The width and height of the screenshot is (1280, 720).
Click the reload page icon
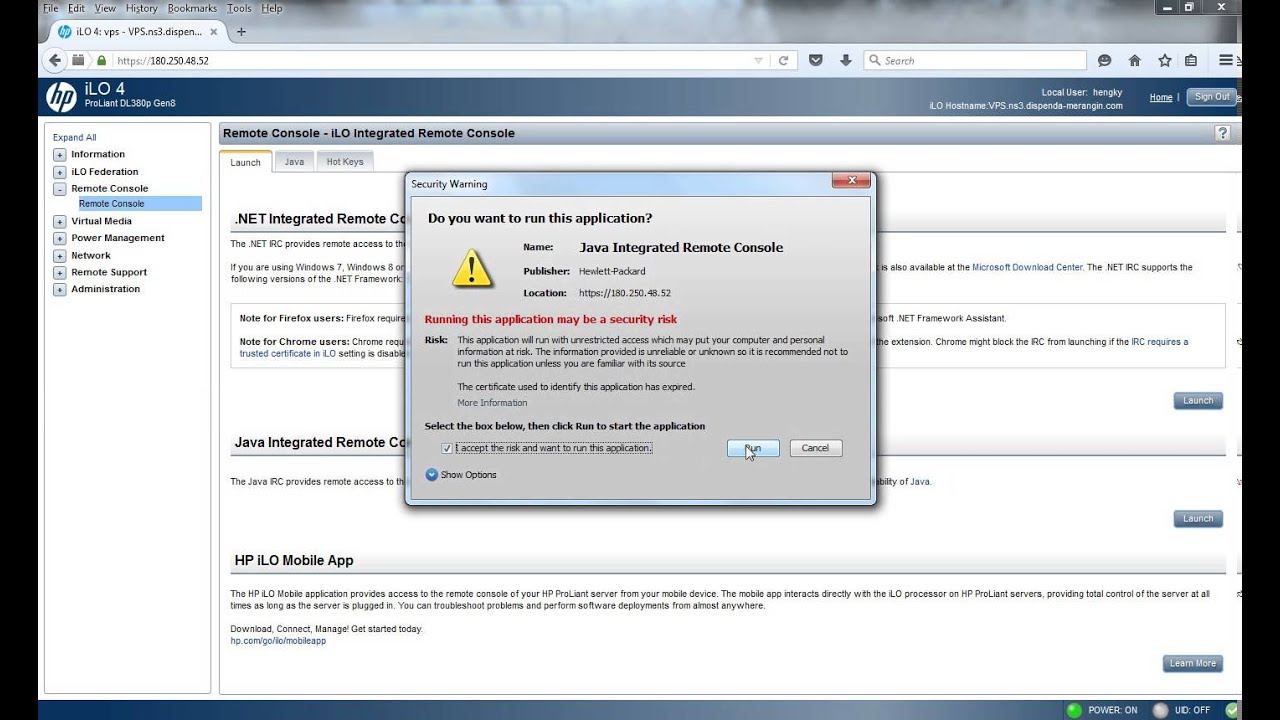[783, 60]
